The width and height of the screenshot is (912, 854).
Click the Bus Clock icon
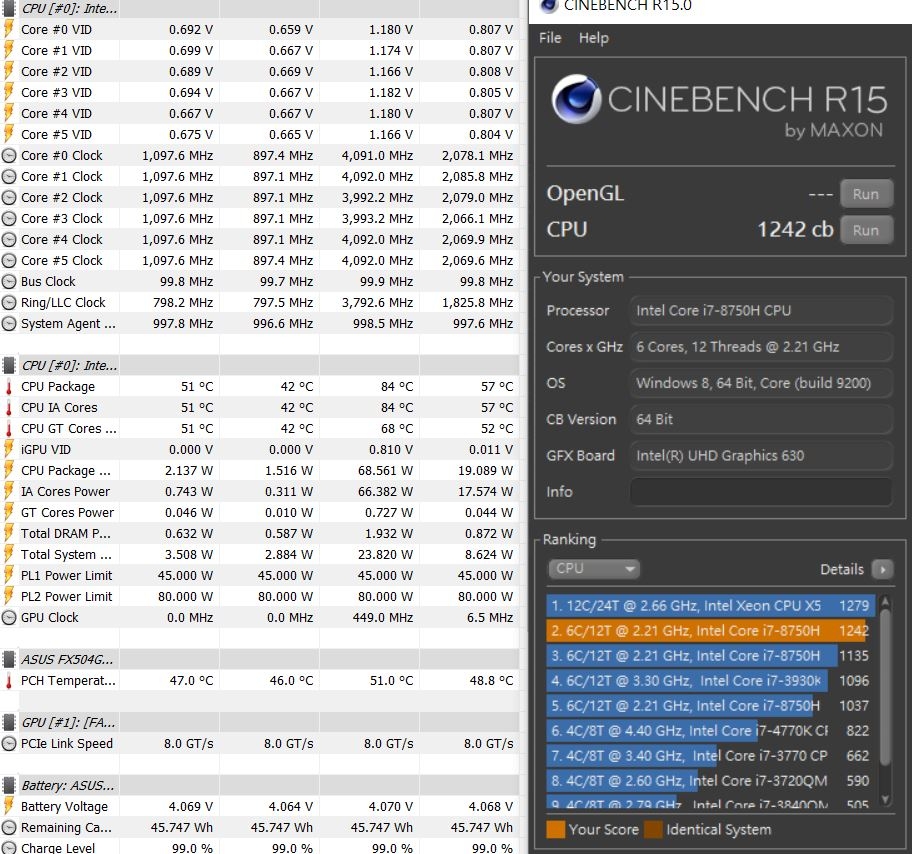pyautogui.click(x=9, y=282)
